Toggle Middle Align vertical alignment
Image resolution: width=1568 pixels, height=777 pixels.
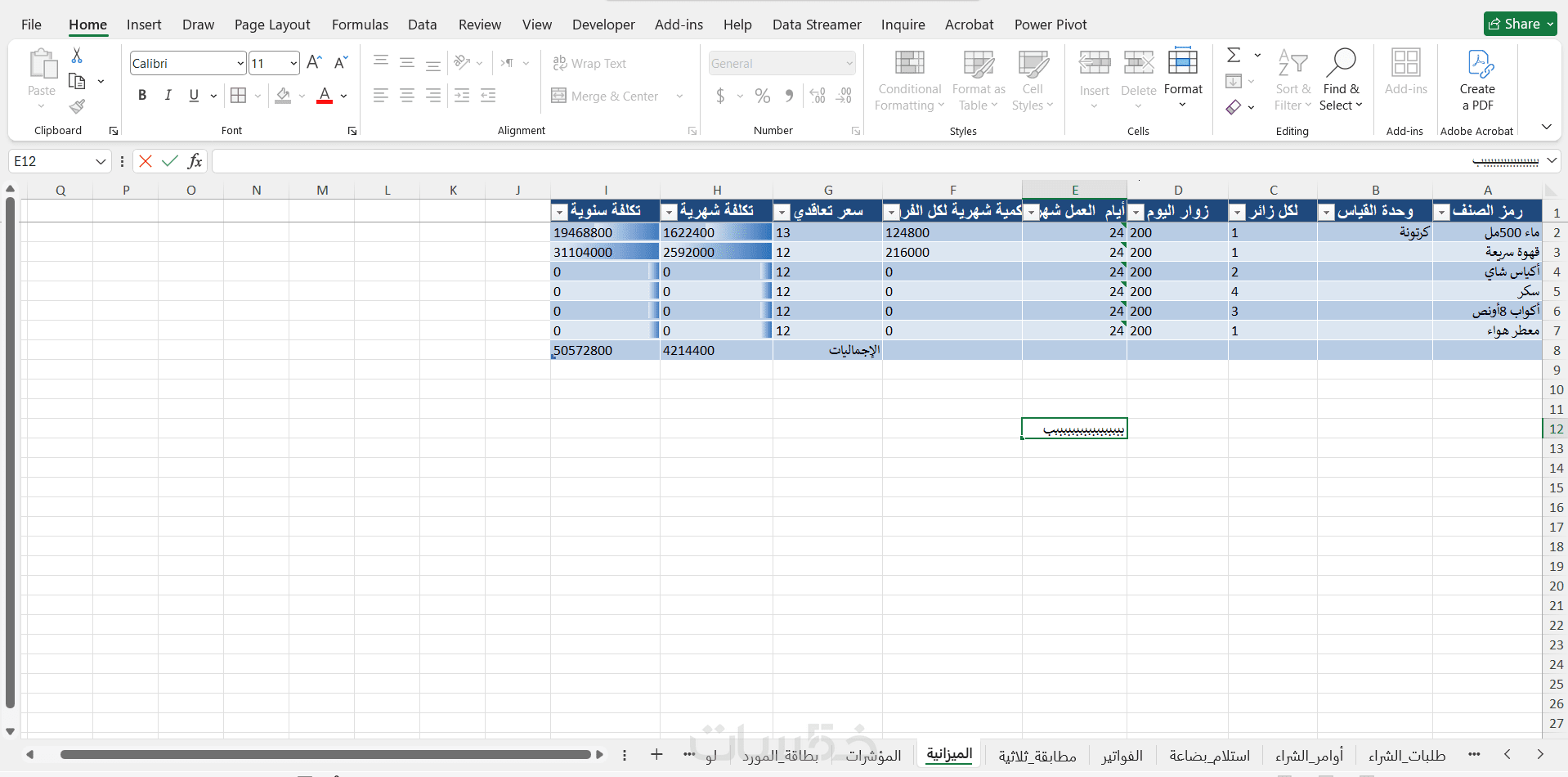pyautogui.click(x=406, y=63)
